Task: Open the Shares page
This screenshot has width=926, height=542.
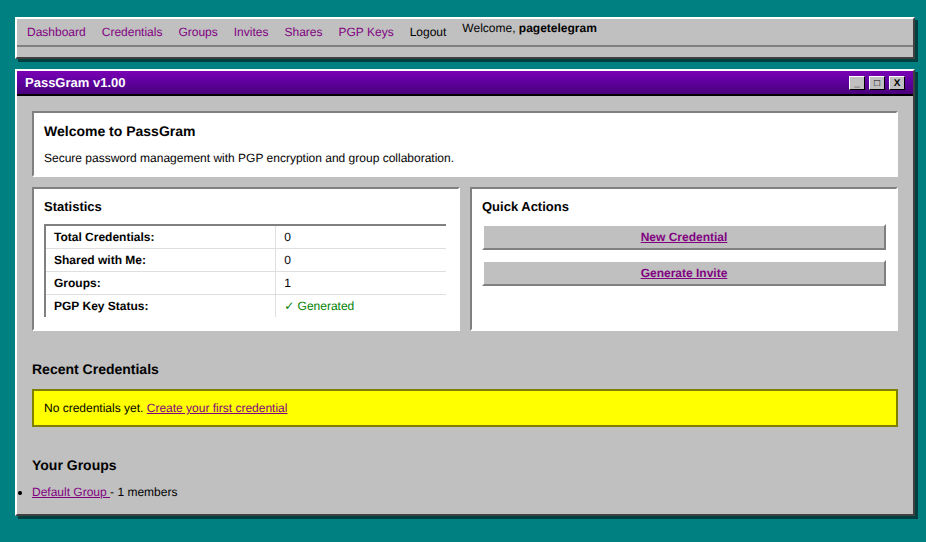Action: 303,32
